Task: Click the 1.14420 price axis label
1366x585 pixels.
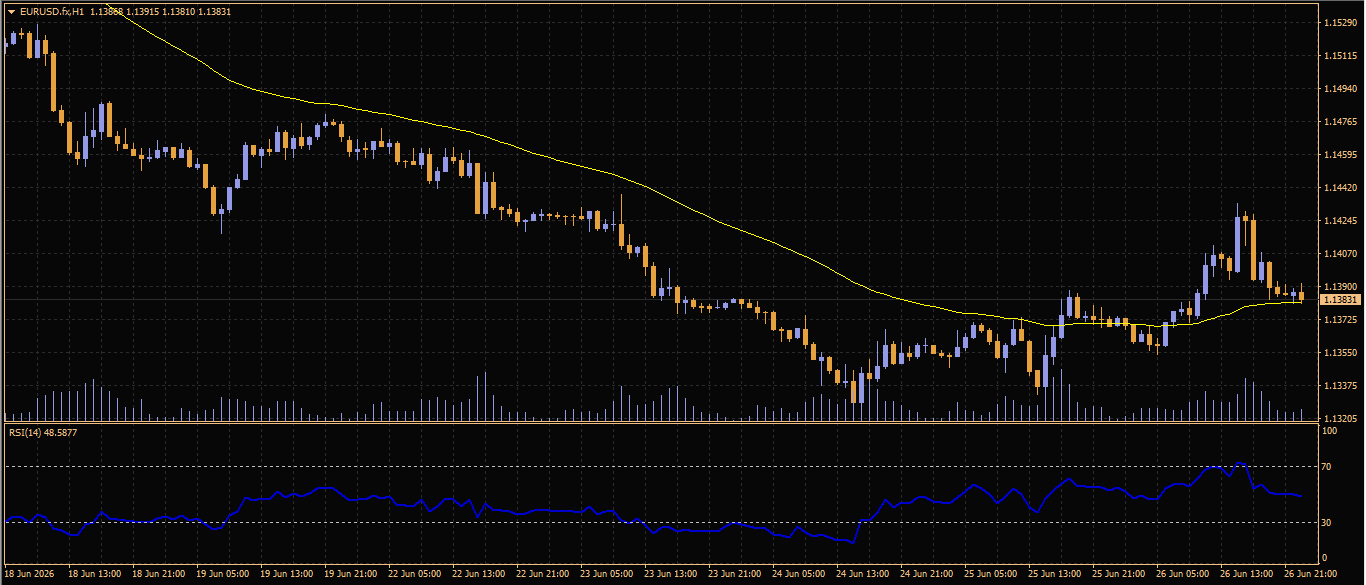Action: 1339,187
